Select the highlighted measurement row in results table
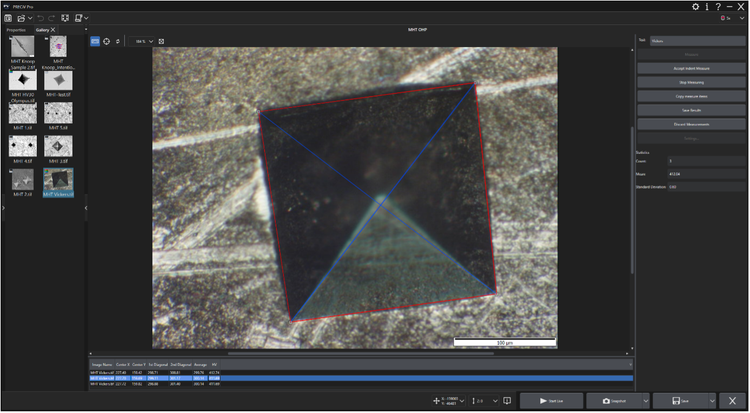 click(x=360, y=378)
